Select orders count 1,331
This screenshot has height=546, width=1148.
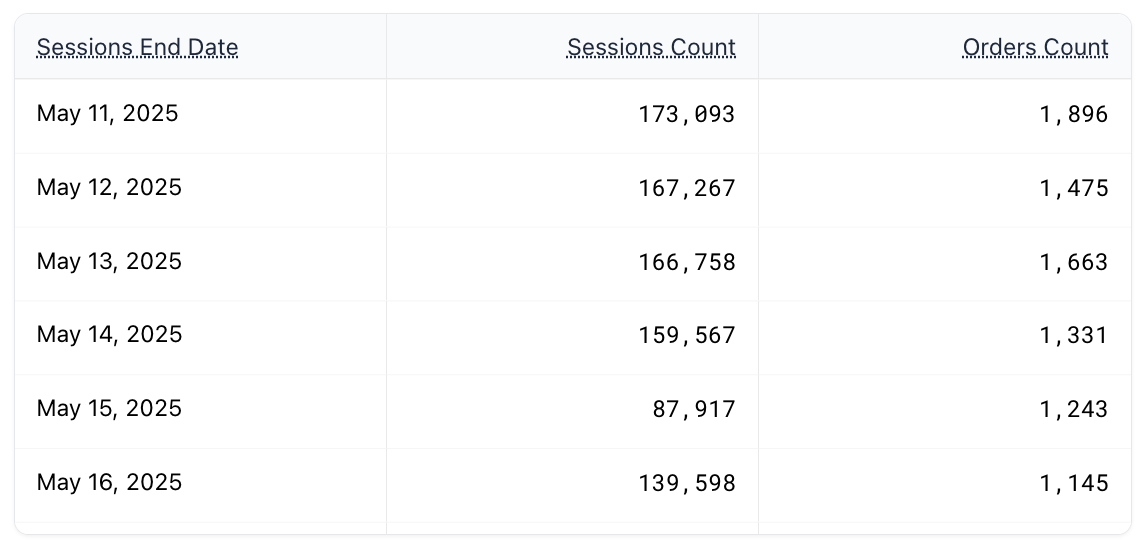click(x=1074, y=336)
